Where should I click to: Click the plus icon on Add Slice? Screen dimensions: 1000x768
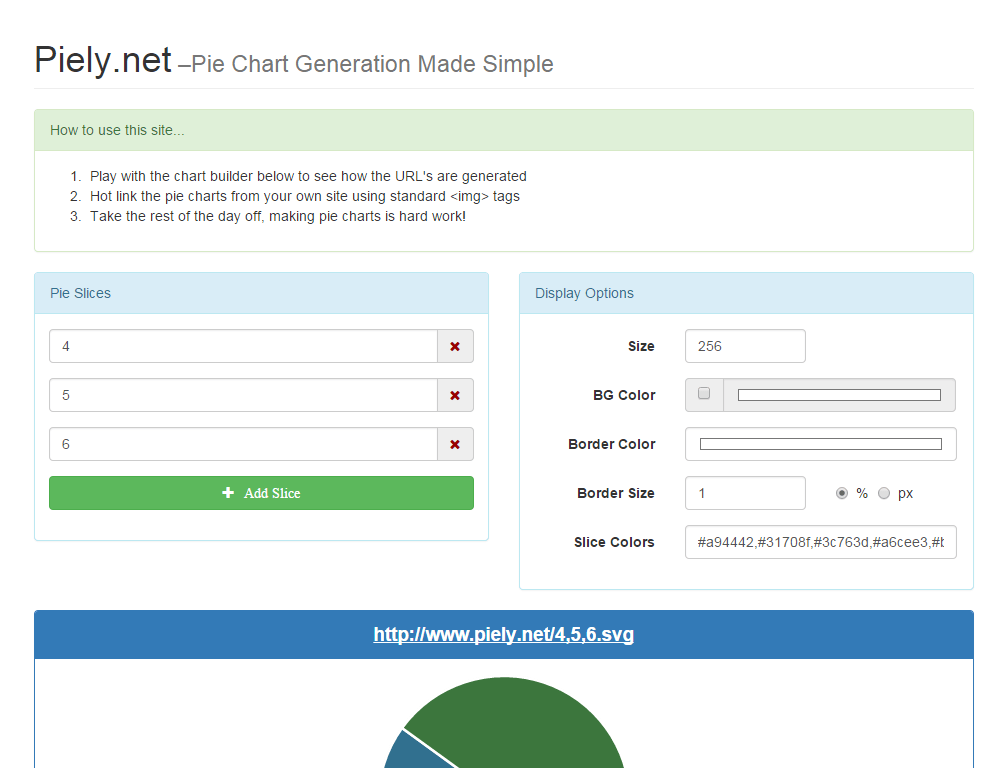[x=228, y=492]
